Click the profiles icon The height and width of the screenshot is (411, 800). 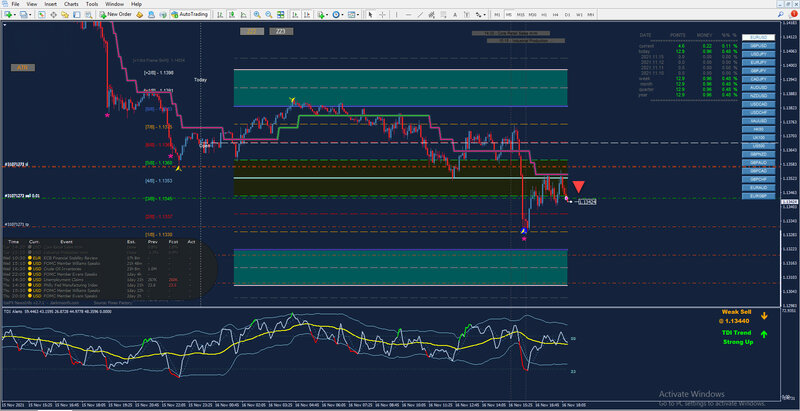[23, 14]
